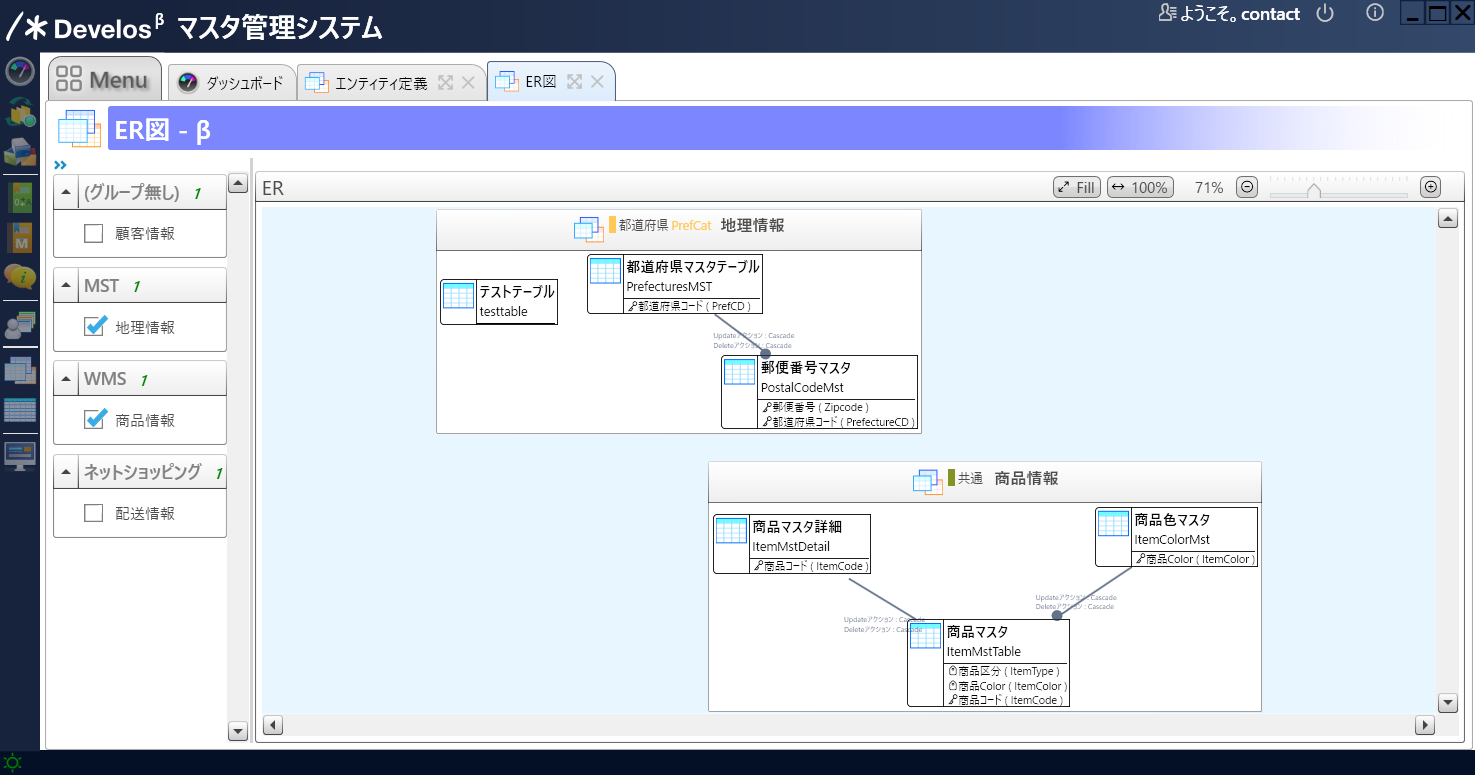
Task: Click the power logout icon
Action: coord(1325,14)
